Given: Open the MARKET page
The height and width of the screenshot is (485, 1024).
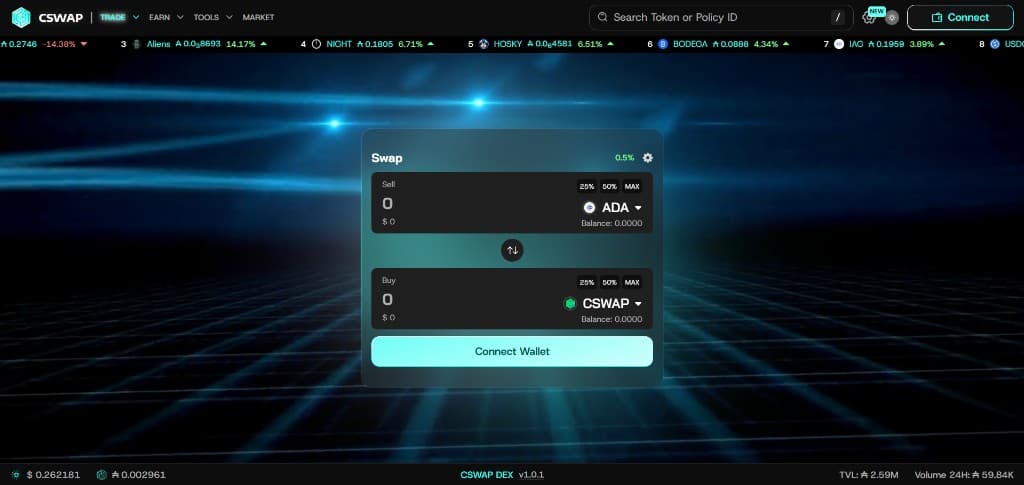Looking at the screenshot, I should [x=259, y=18].
